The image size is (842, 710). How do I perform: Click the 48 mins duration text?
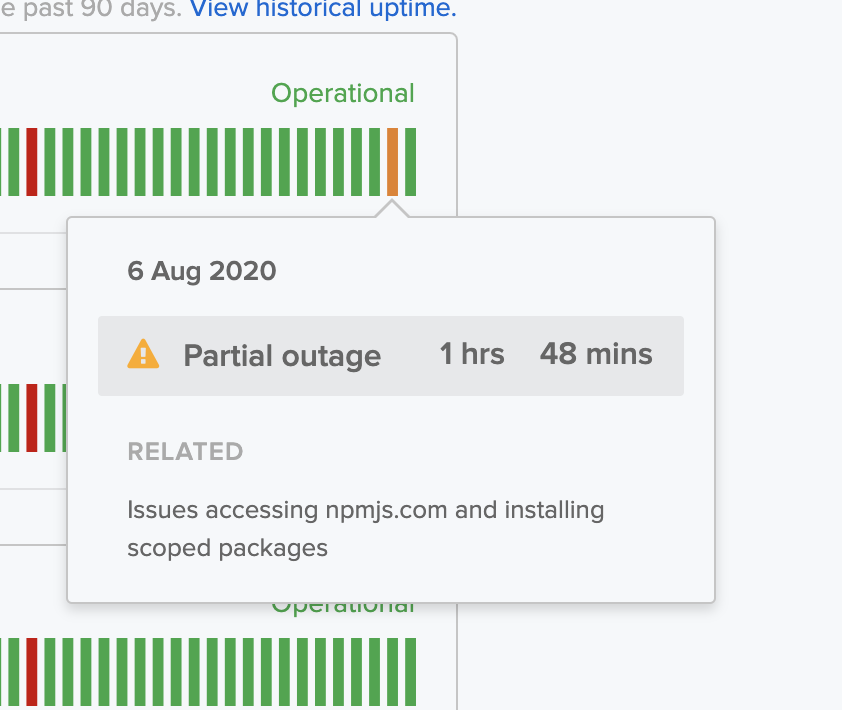(595, 354)
